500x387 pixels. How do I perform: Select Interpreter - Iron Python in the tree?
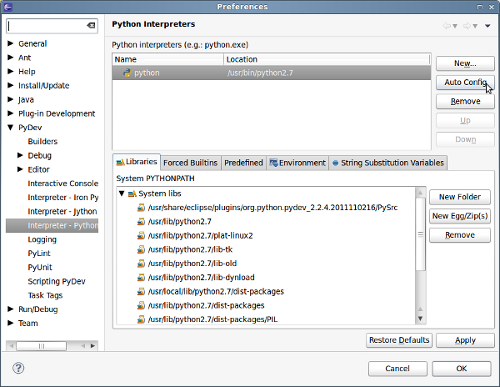click(63, 197)
